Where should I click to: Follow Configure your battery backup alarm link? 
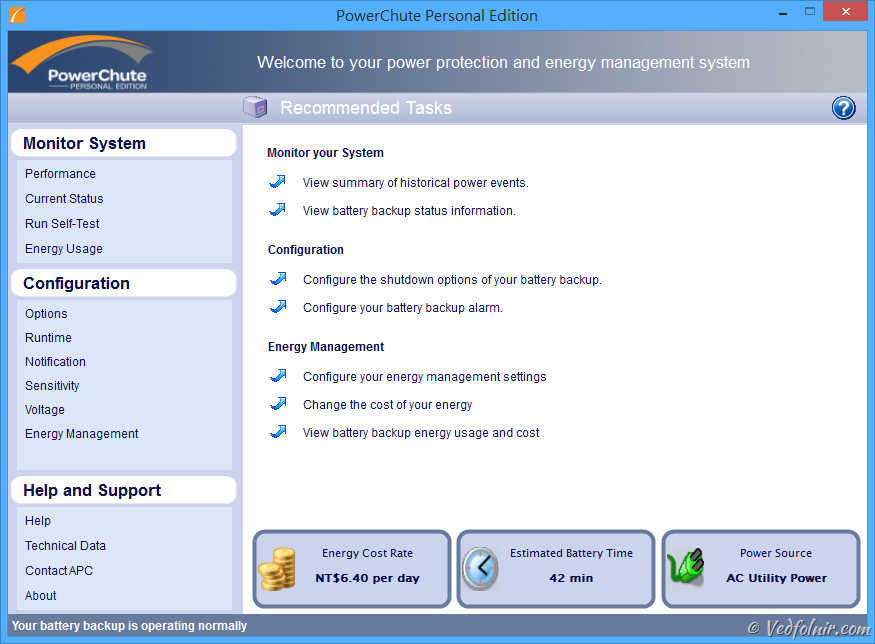click(403, 308)
